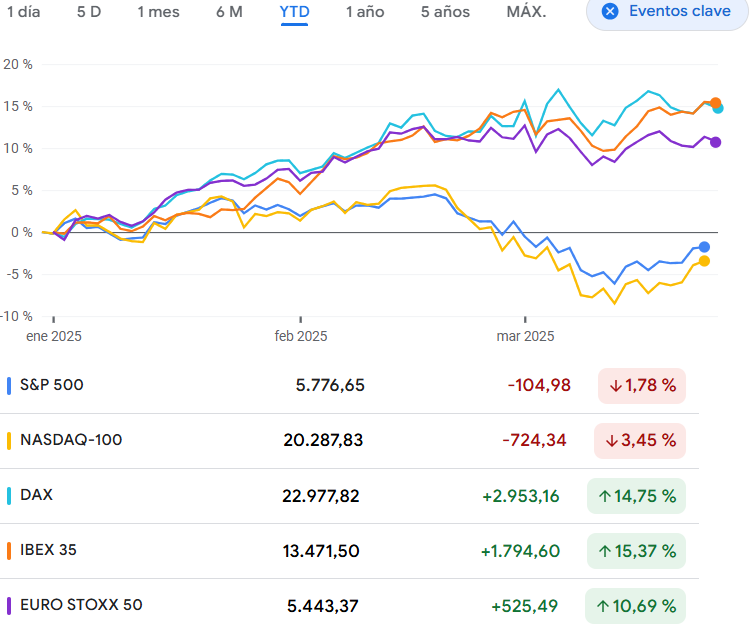Click the NASDAQ-100 yellow endpoint dot

click(x=704, y=261)
